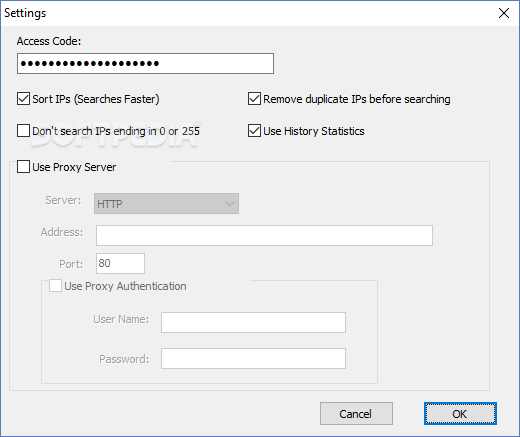Tick Use Proxy Authentication checkbox
This screenshot has height=437, width=520.
55,286
